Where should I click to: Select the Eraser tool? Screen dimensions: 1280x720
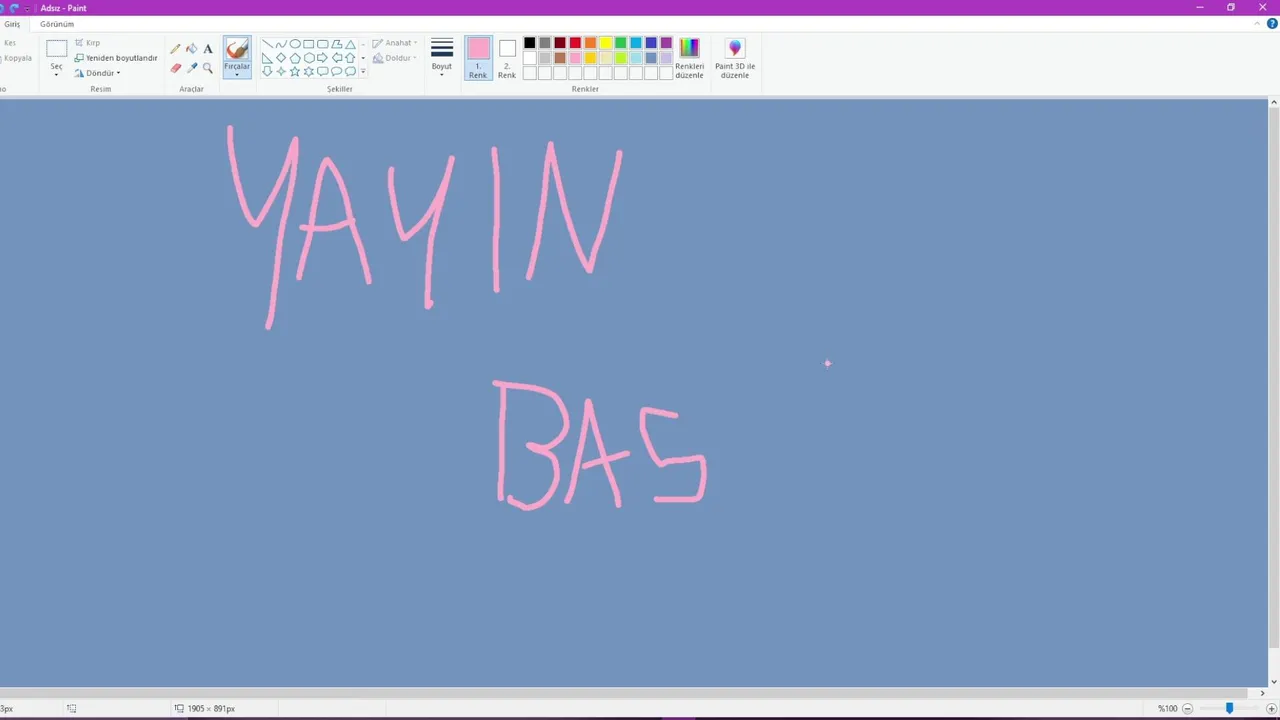[x=176, y=68]
